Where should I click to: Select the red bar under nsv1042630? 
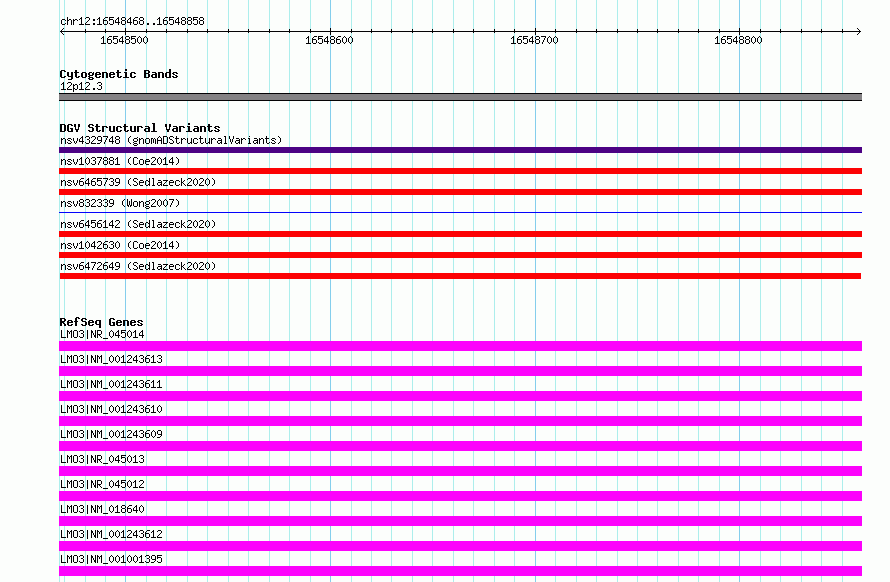click(460, 255)
